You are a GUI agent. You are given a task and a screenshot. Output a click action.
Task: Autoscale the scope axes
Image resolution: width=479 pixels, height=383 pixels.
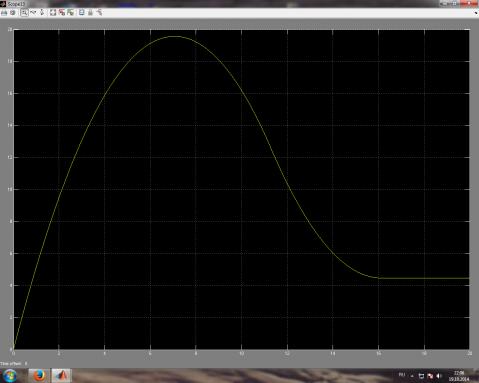pos(53,13)
